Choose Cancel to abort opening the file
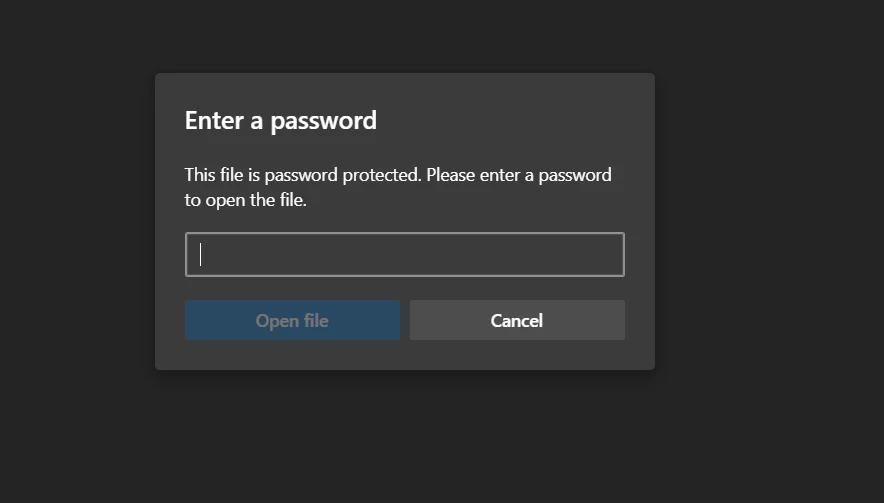The image size is (884, 503). click(x=517, y=320)
